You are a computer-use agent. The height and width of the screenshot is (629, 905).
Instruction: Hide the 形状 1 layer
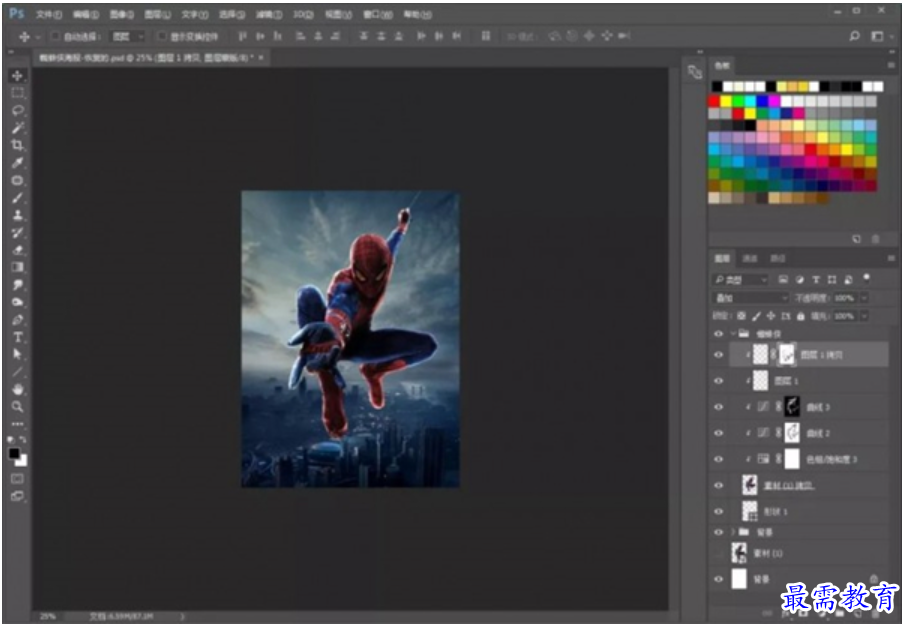point(719,511)
